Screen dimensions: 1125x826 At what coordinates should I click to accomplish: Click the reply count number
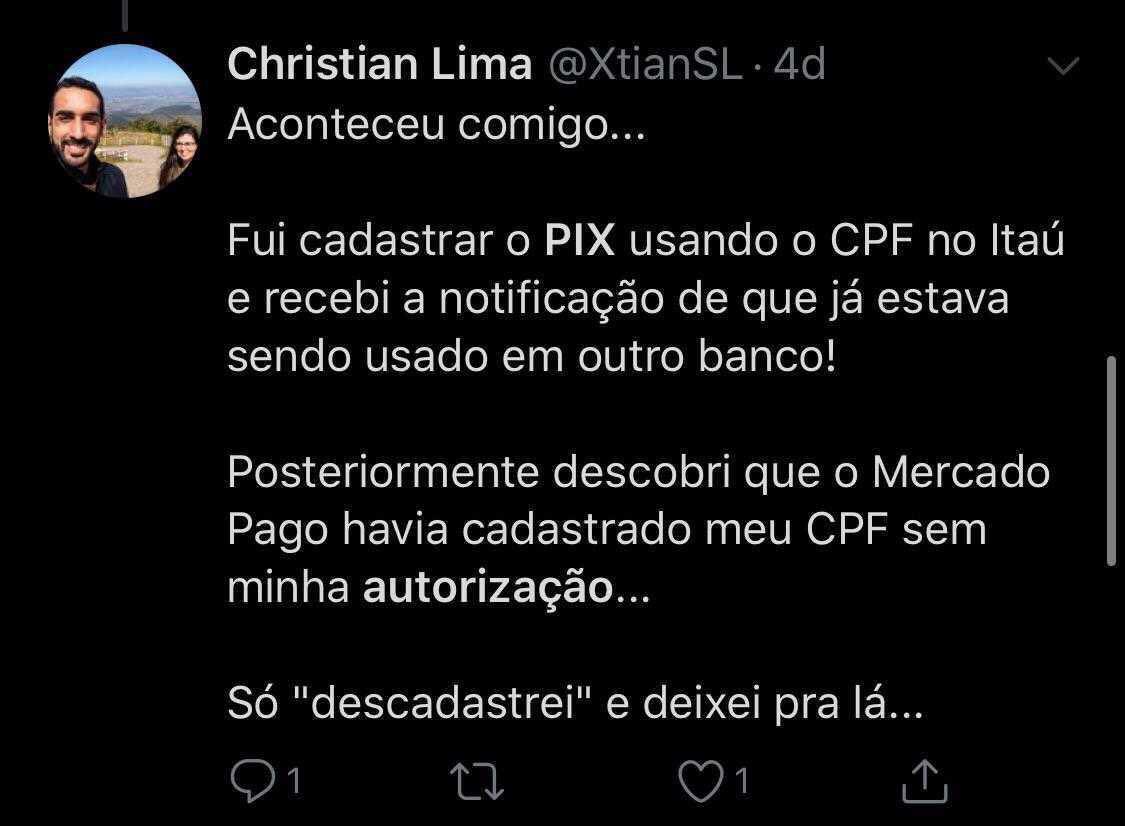pos(294,780)
